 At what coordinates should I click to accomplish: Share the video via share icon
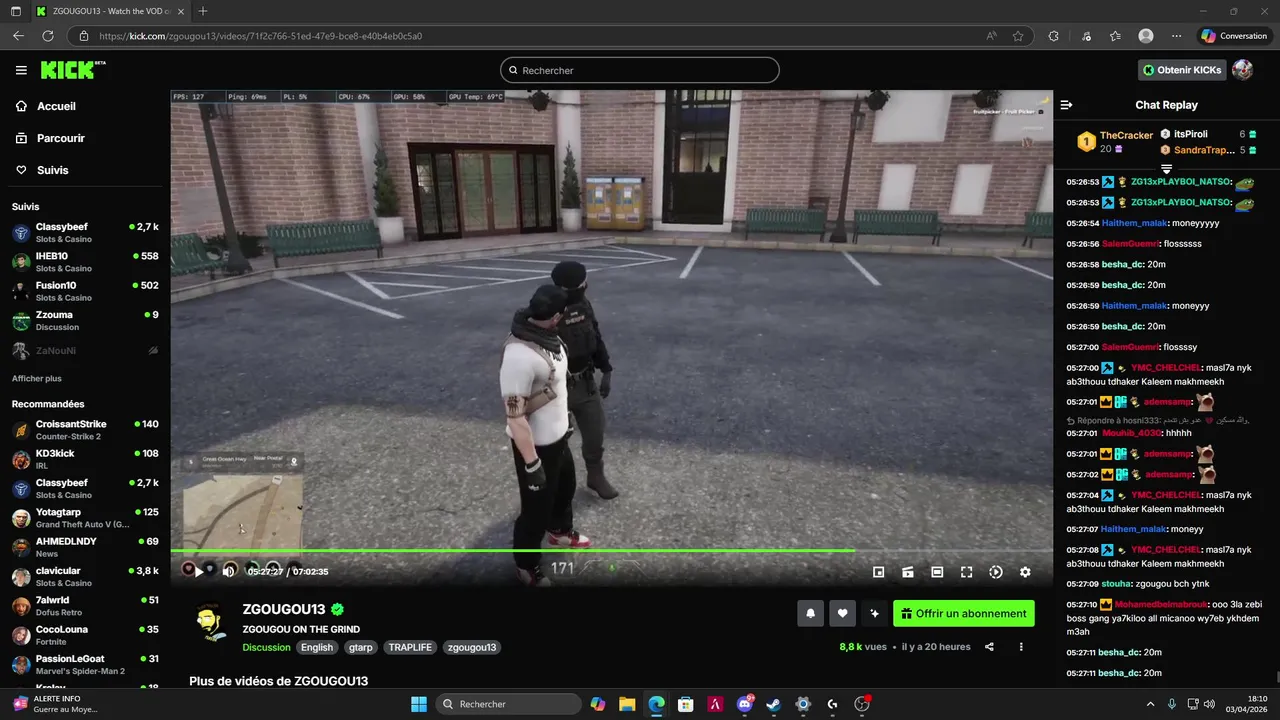[x=989, y=647]
